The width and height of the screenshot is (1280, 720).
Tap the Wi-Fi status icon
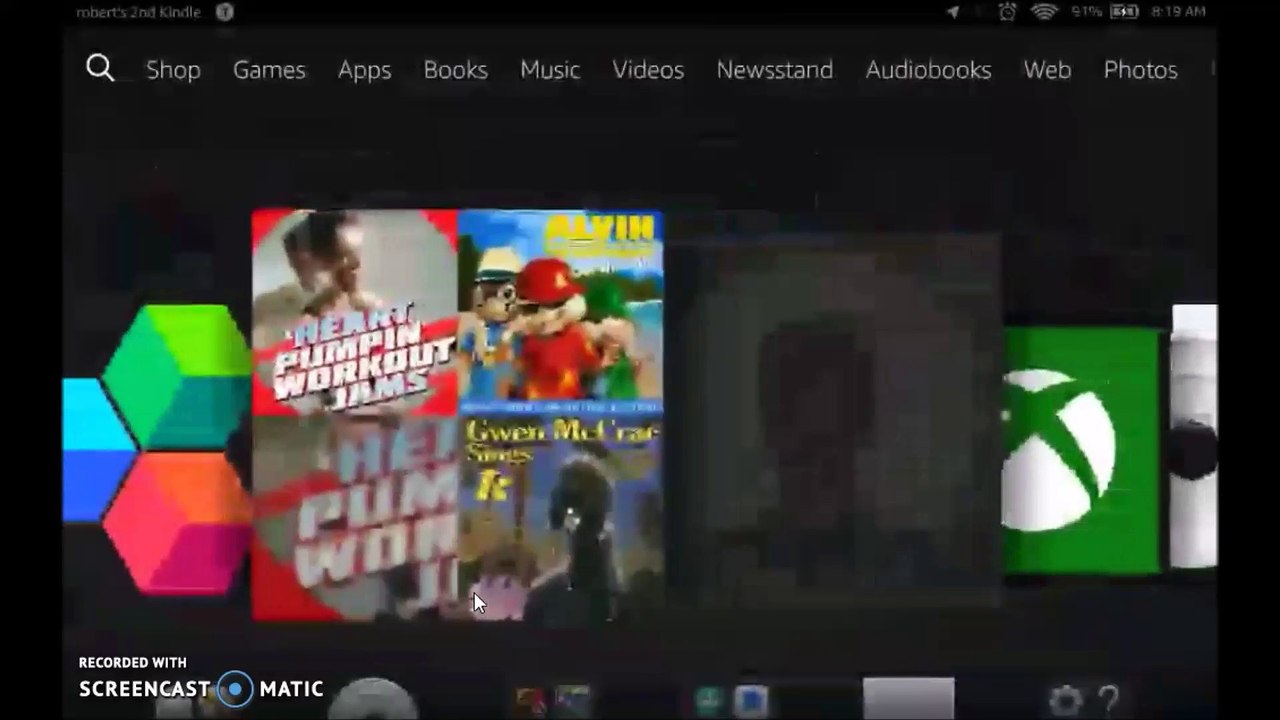point(1044,12)
